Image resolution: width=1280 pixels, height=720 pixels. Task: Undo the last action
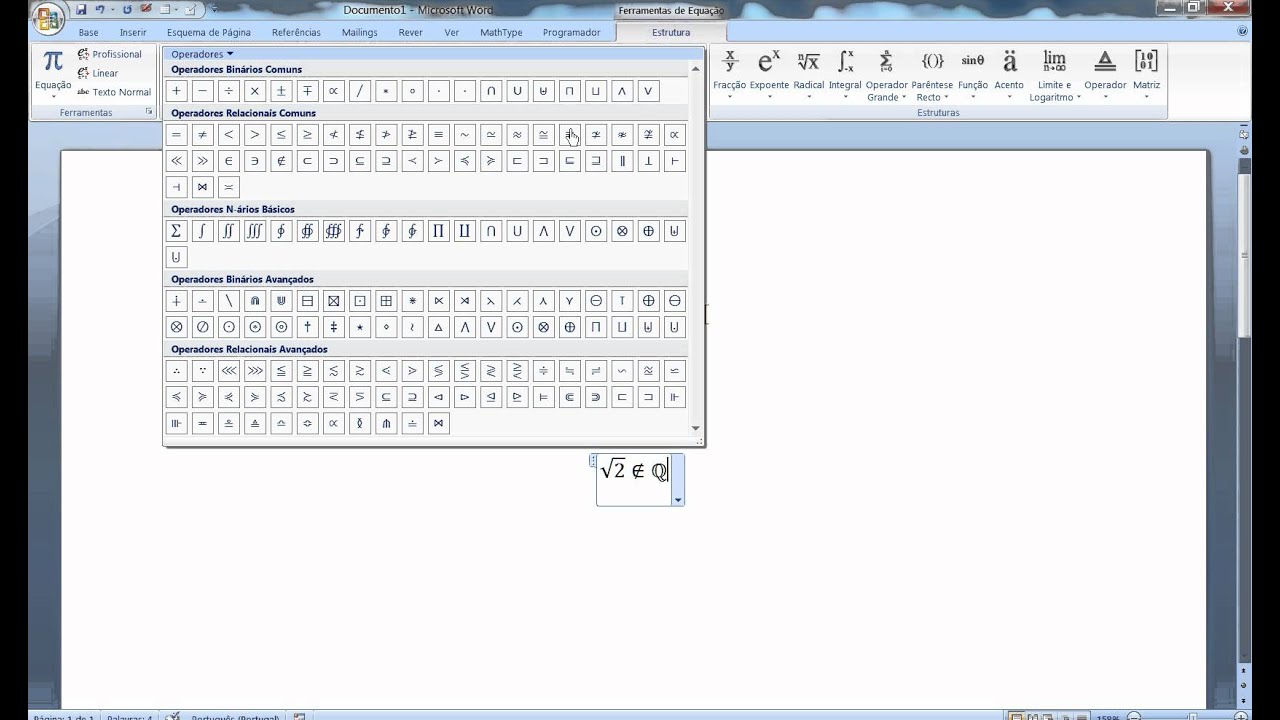tap(100, 10)
